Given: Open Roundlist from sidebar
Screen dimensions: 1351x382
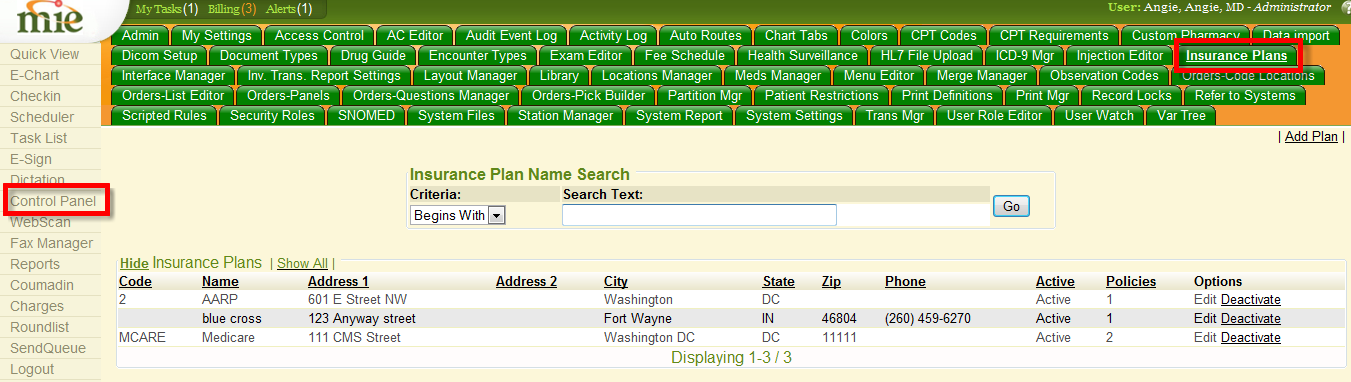Looking at the screenshot, I should [x=41, y=327].
